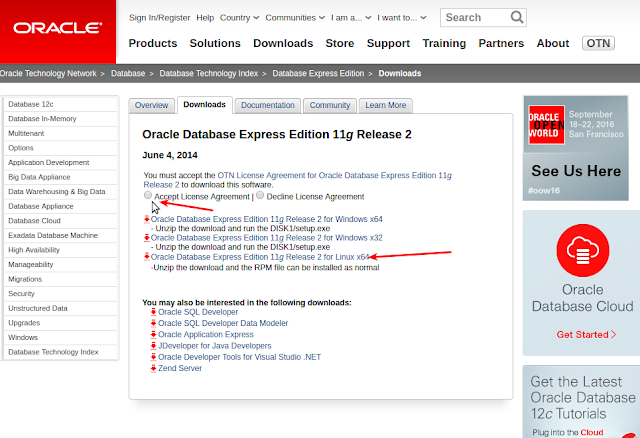This screenshot has width=640, height=438.
Task: Click download icon next to Developer Tools for Visual Studio
Action: coord(153,357)
